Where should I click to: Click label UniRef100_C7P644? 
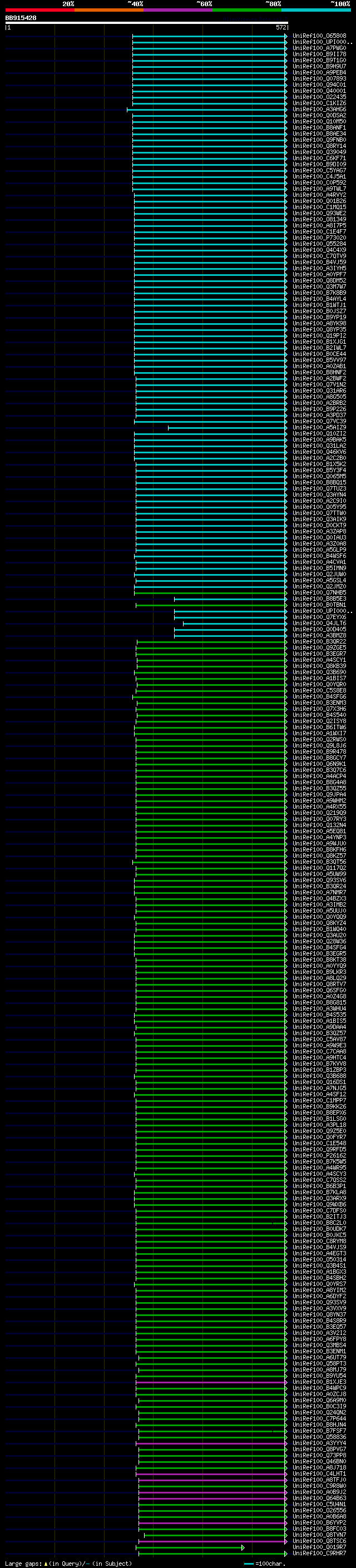pyautogui.click(x=319, y=1419)
